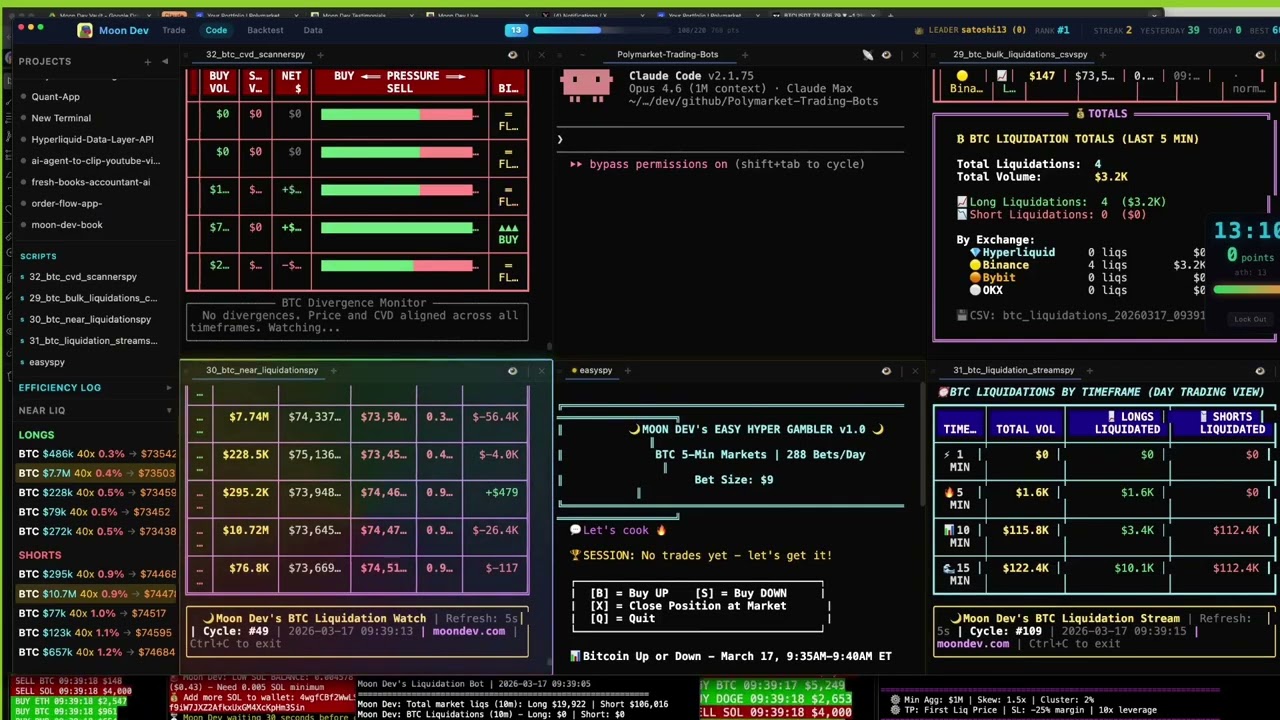Toggle eye icon in easyspy pane
Image resolution: width=1280 pixels, height=720 pixels.
pos(886,370)
